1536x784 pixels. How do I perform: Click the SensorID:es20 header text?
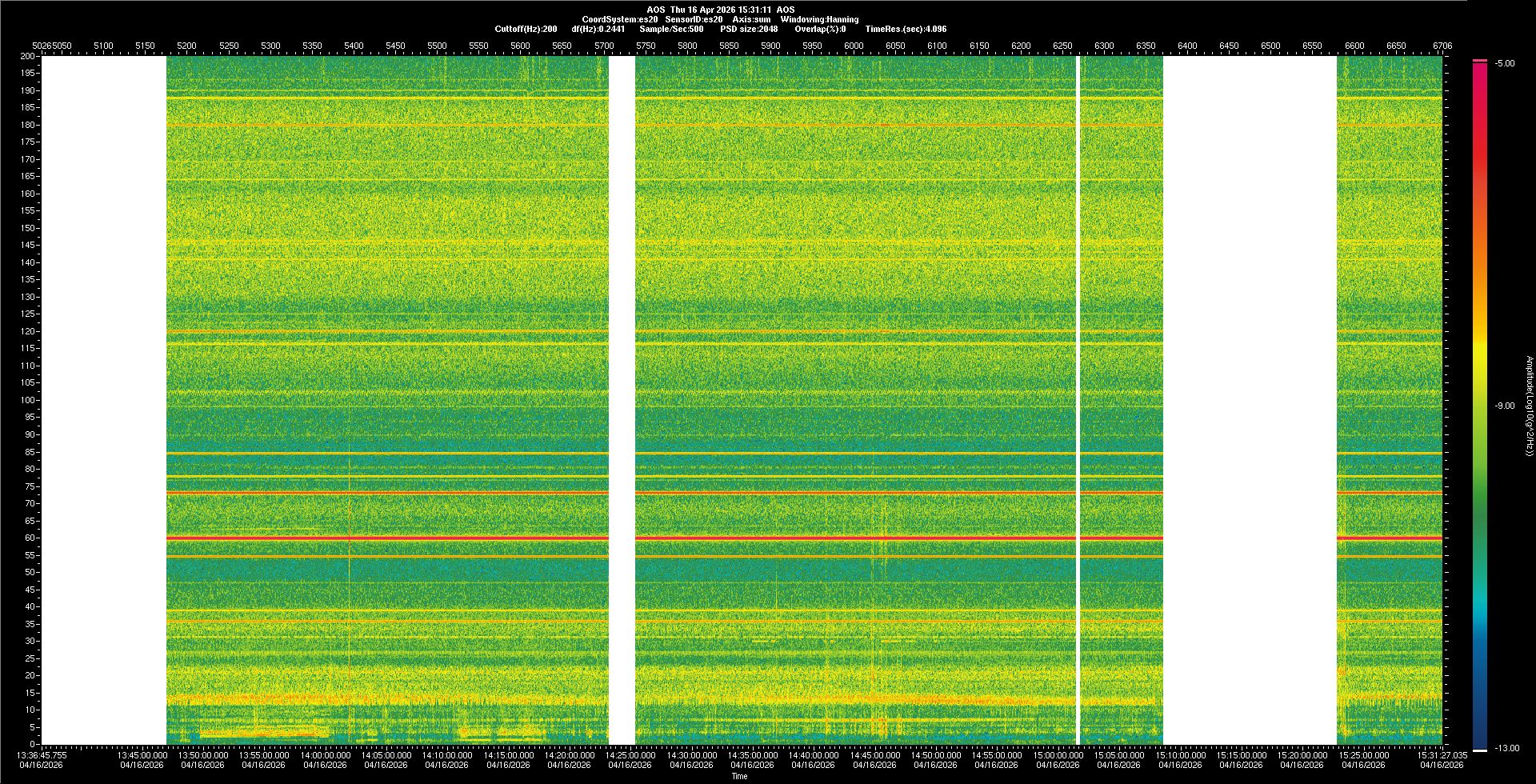[694, 19]
